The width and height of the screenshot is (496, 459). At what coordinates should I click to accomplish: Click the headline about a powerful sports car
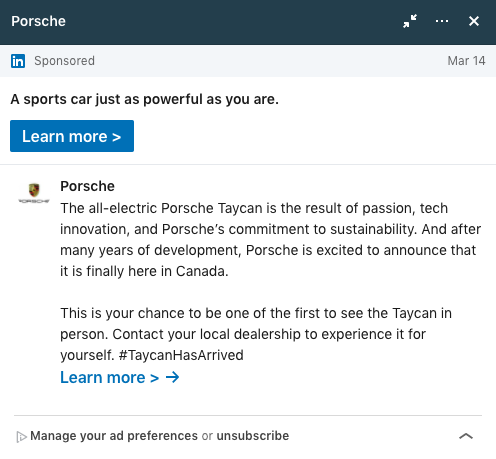145,99
